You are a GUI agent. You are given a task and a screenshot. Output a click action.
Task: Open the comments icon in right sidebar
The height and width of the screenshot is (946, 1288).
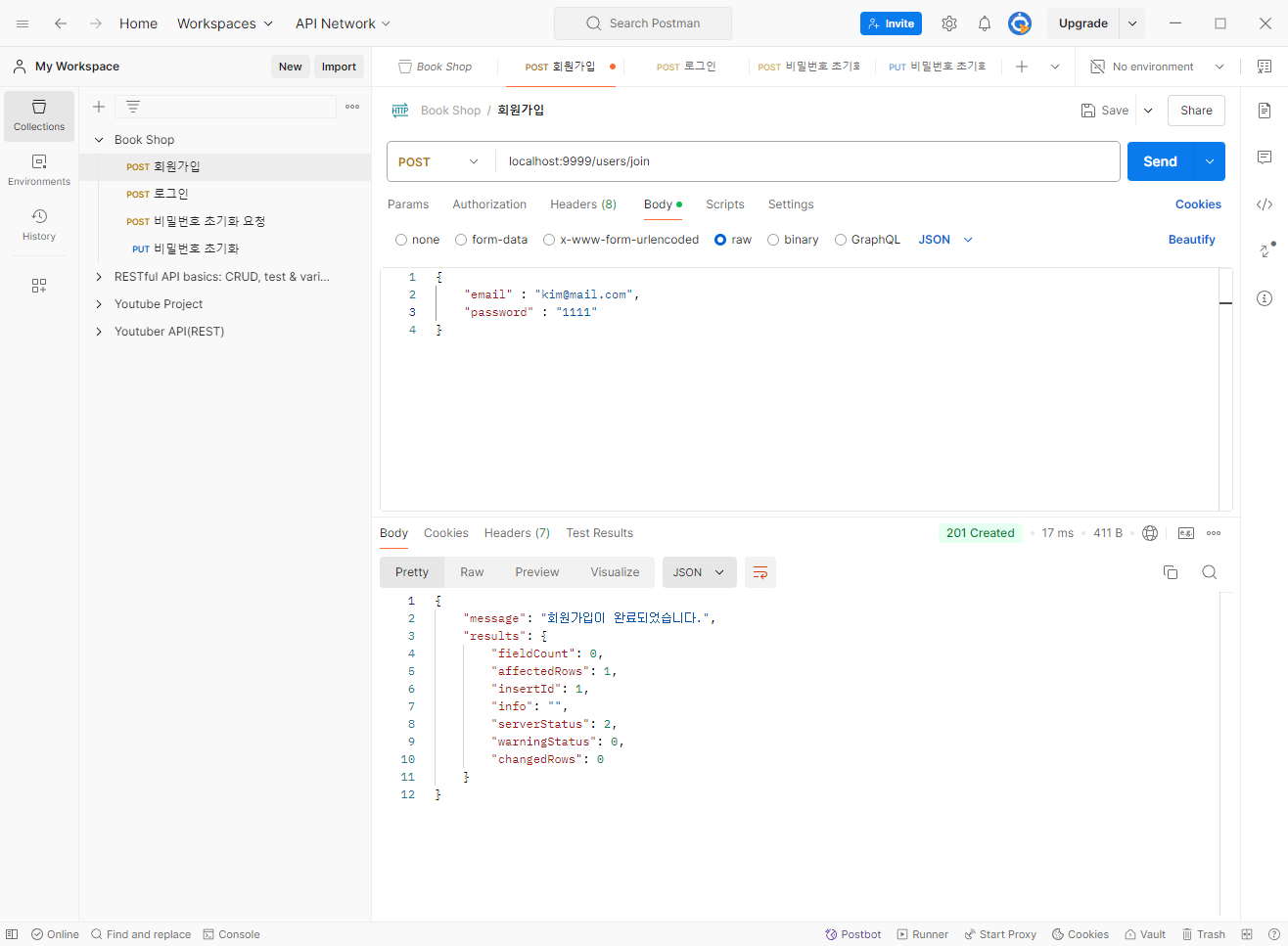pyautogui.click(x=1265, y=158)
